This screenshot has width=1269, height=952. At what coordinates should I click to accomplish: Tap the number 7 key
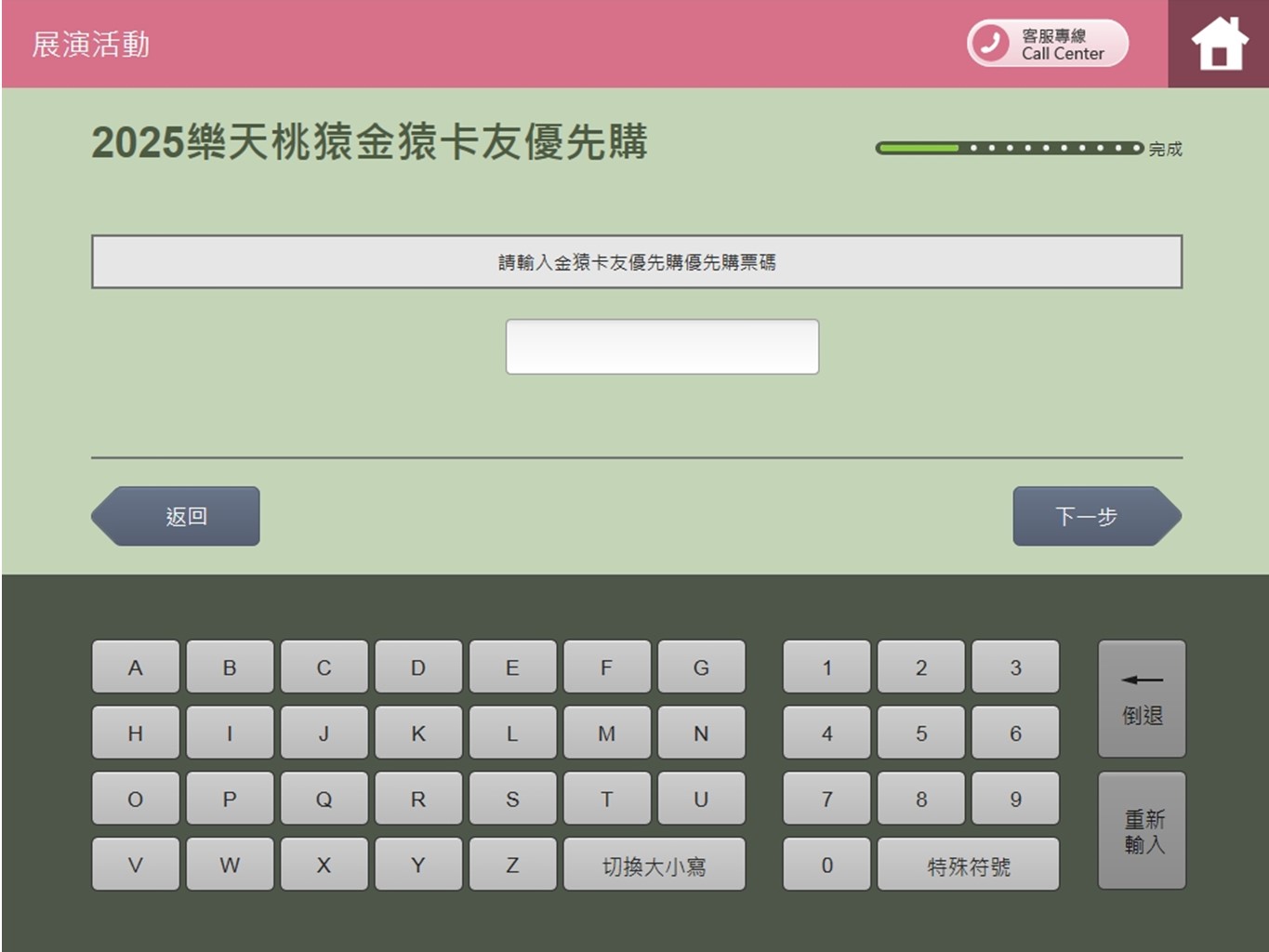click(826, 799)
